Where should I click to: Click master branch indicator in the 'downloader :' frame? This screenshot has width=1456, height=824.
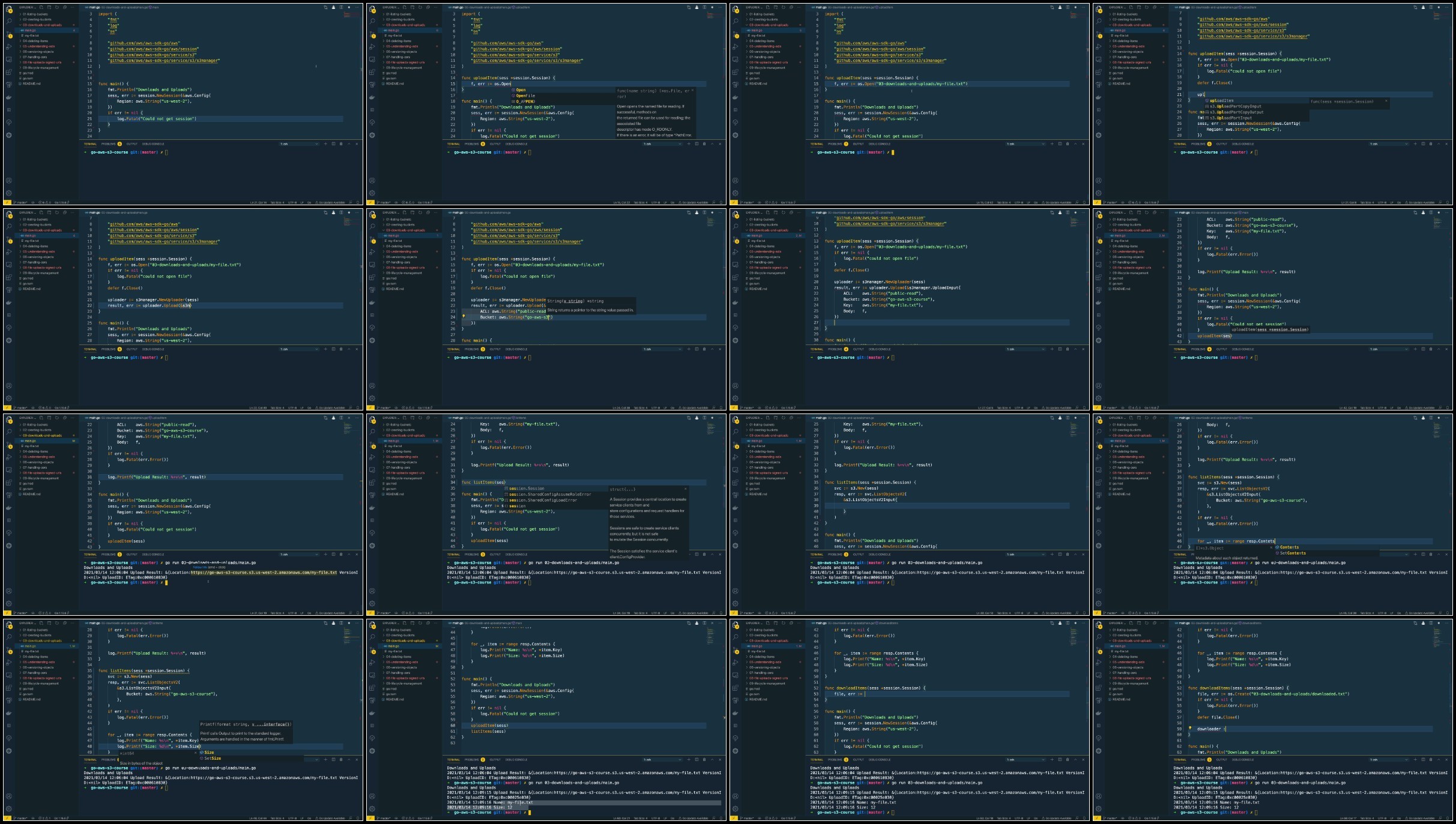1110,819
